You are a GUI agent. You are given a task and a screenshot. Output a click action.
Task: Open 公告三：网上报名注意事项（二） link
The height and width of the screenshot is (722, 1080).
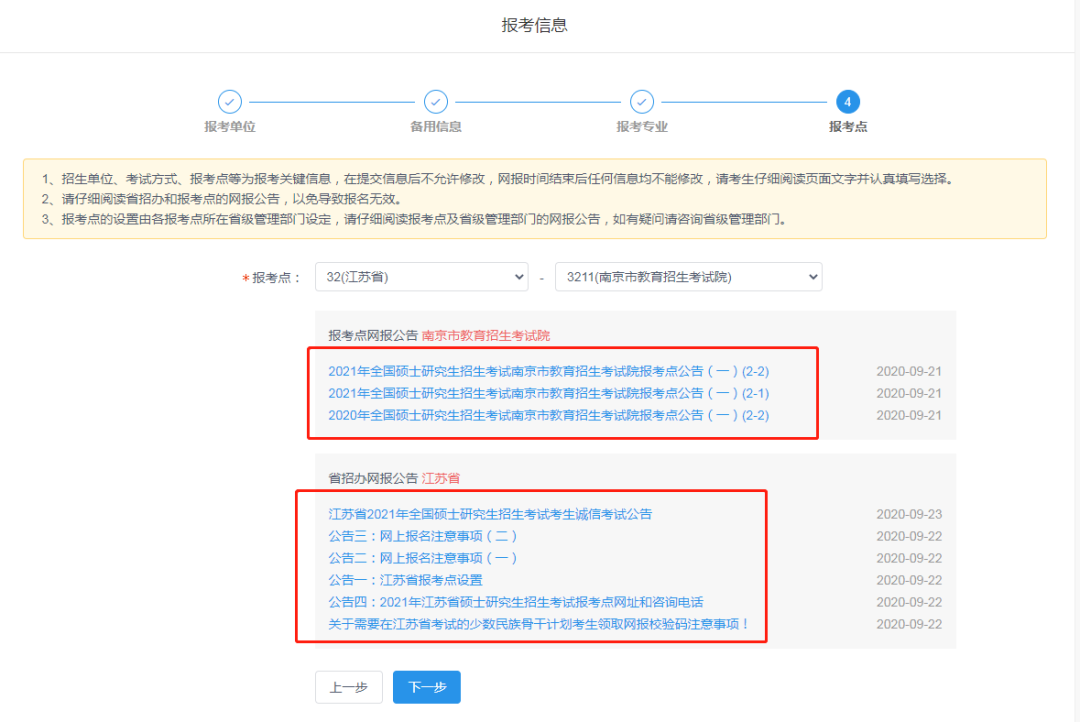point(422,536)
